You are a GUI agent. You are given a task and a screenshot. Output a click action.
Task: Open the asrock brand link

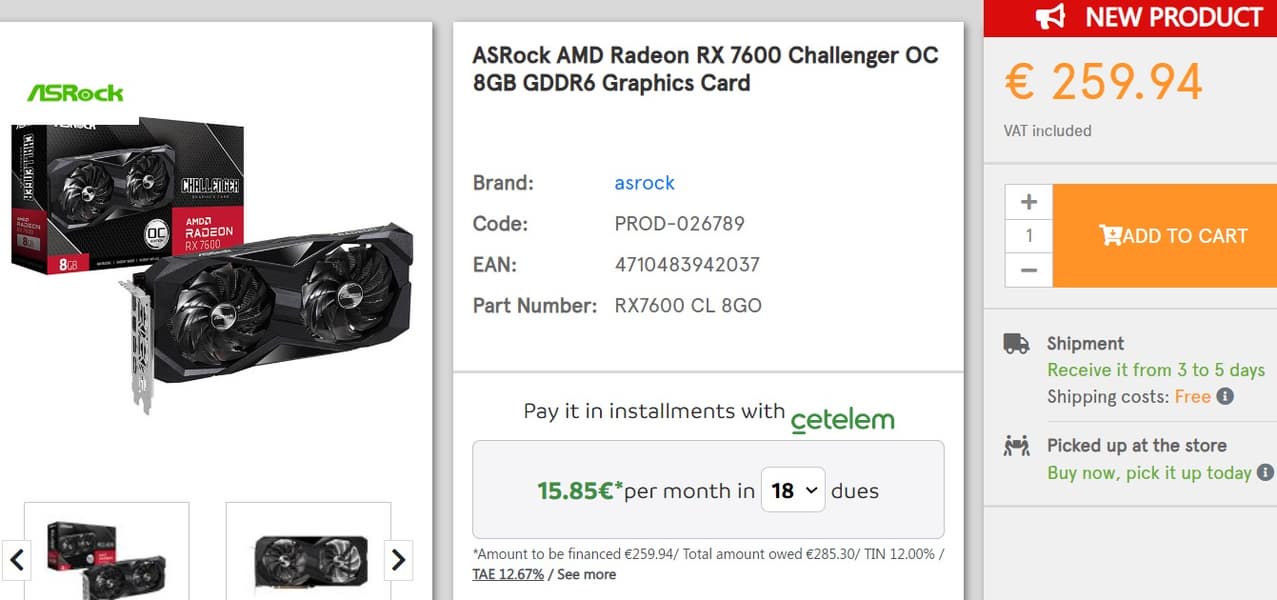(x=644, y=183)
